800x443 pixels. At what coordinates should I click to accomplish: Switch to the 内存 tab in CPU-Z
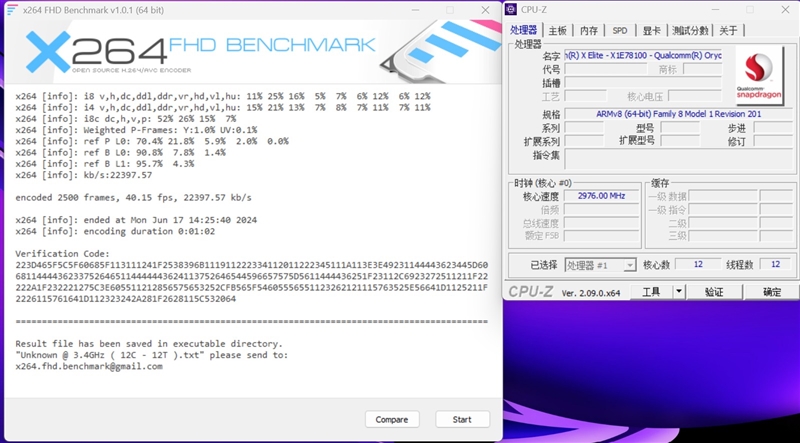click(x=589, y=31)
